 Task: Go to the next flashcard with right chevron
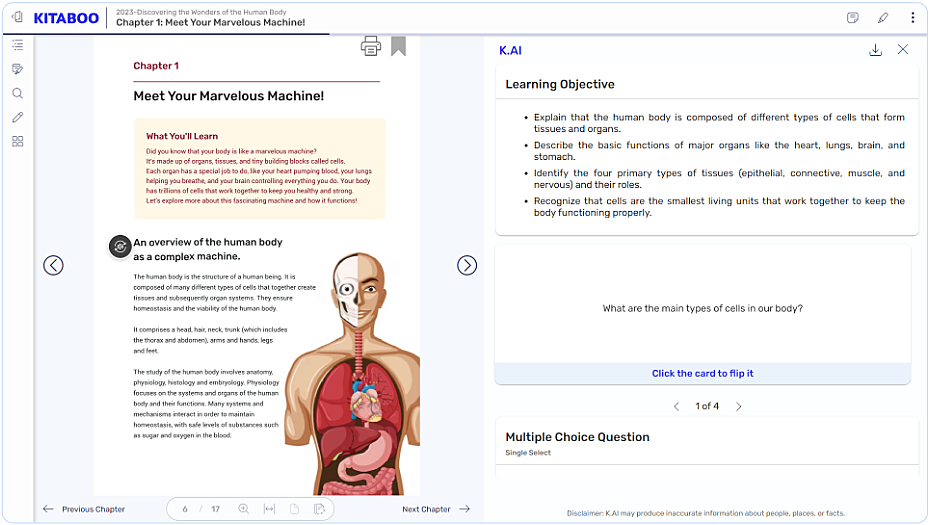click(739, 407)
